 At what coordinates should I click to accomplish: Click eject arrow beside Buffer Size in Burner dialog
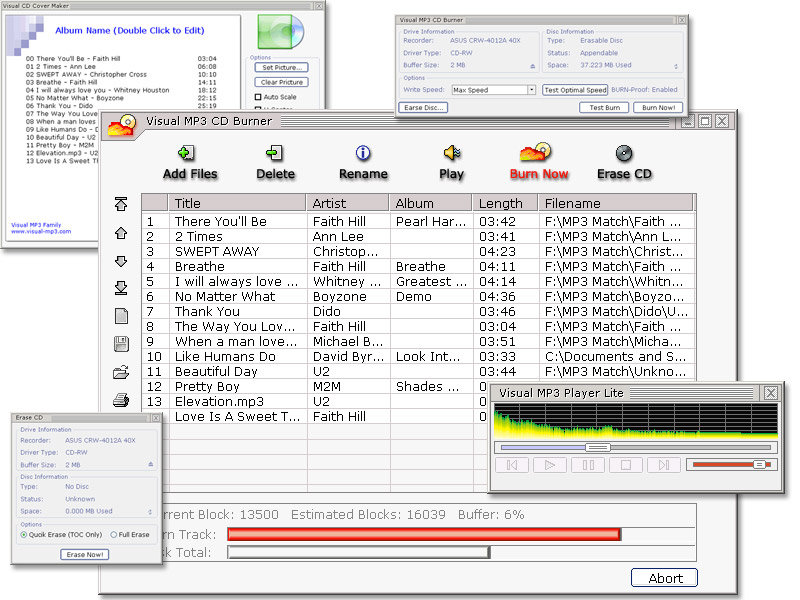pos(533,66)
